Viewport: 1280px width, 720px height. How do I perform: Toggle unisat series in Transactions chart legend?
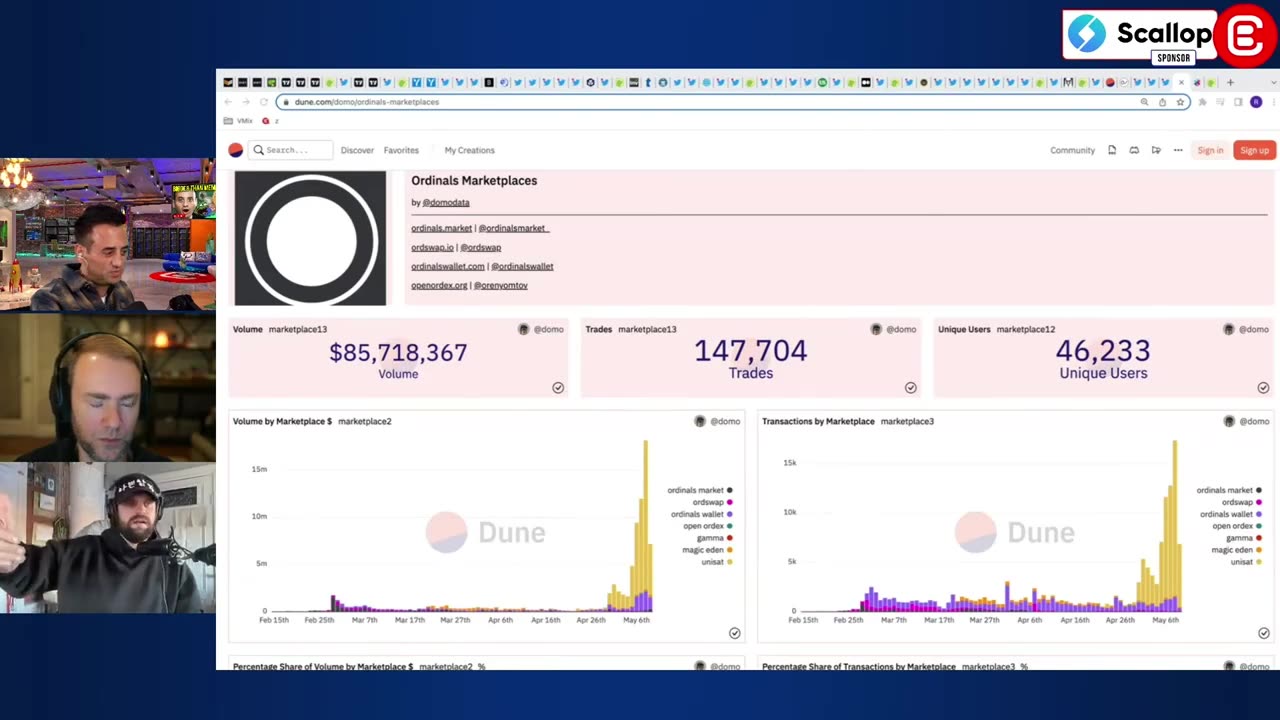click(x=1245, y=562)
